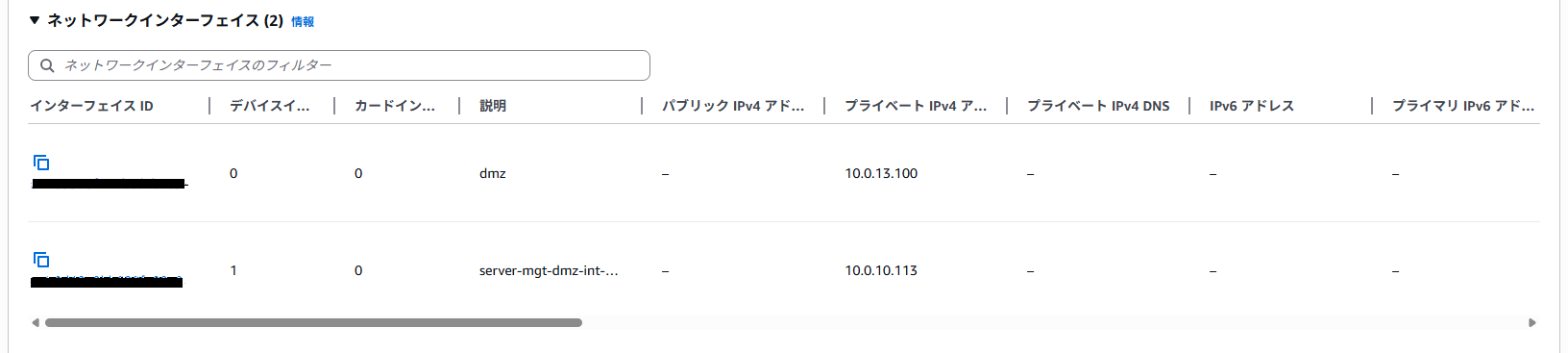Viewport: 1568px width, 353px height.
Task: Copy the server-mgt-dmz-int interface ID
Action: point(41,260)
